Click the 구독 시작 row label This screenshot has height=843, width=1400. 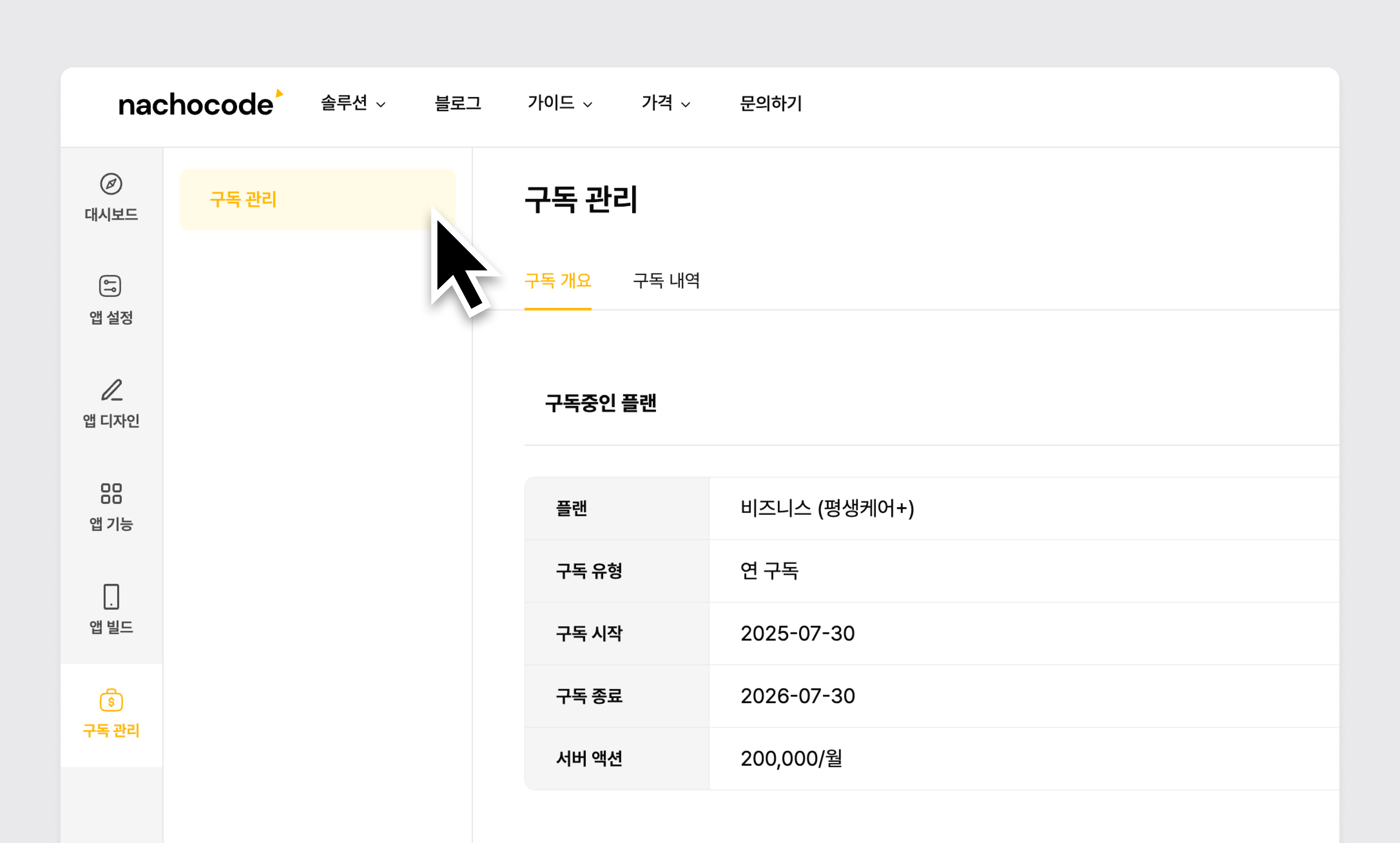tap(589, 633)
